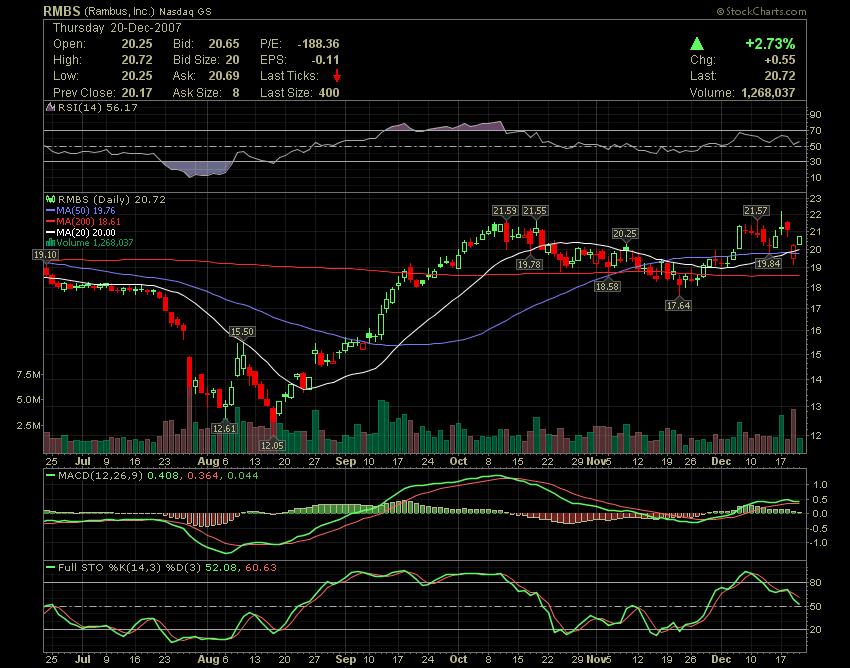Viewport: 850px width, 668px height.
Task: Click the green up-triangle price change icon
Action: click(x=697, y=44)
